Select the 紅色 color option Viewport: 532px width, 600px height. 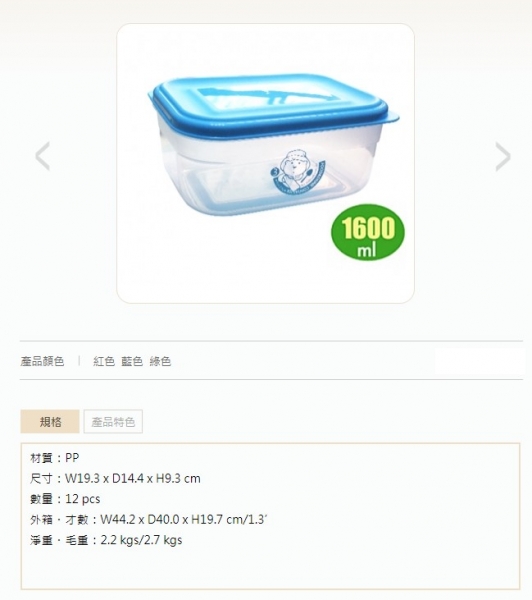[104, 361]
